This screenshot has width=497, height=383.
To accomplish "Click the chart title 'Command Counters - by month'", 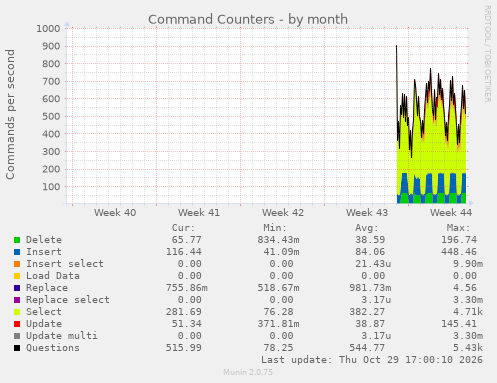I will pyautogui.click(x=248, y=20).
